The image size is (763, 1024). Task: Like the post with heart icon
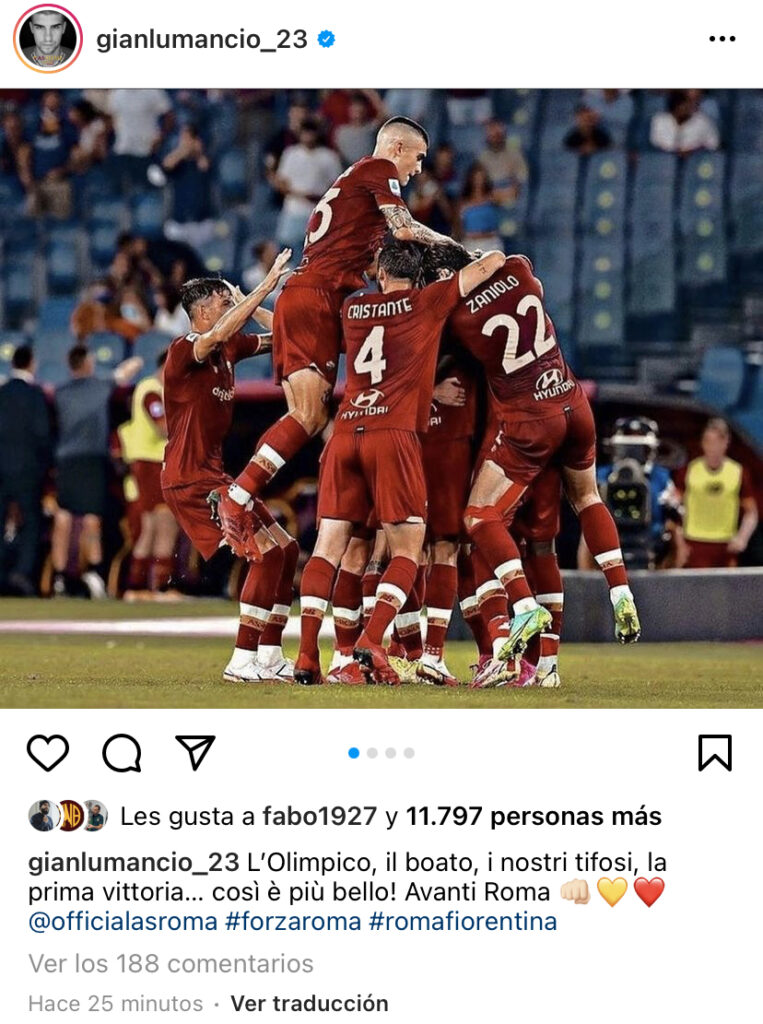point(48,752)
